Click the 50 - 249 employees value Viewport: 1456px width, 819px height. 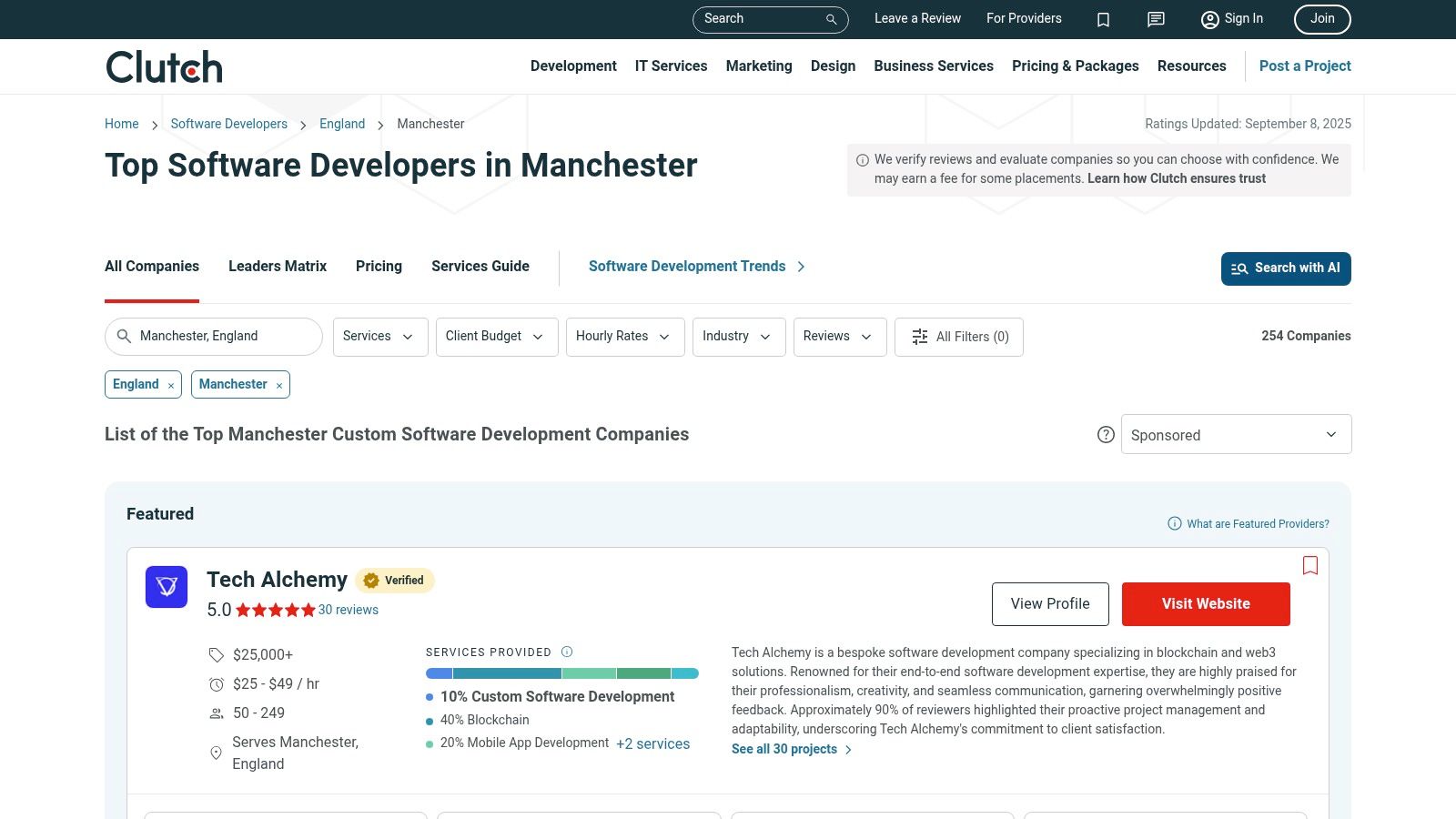click(258, 713)
